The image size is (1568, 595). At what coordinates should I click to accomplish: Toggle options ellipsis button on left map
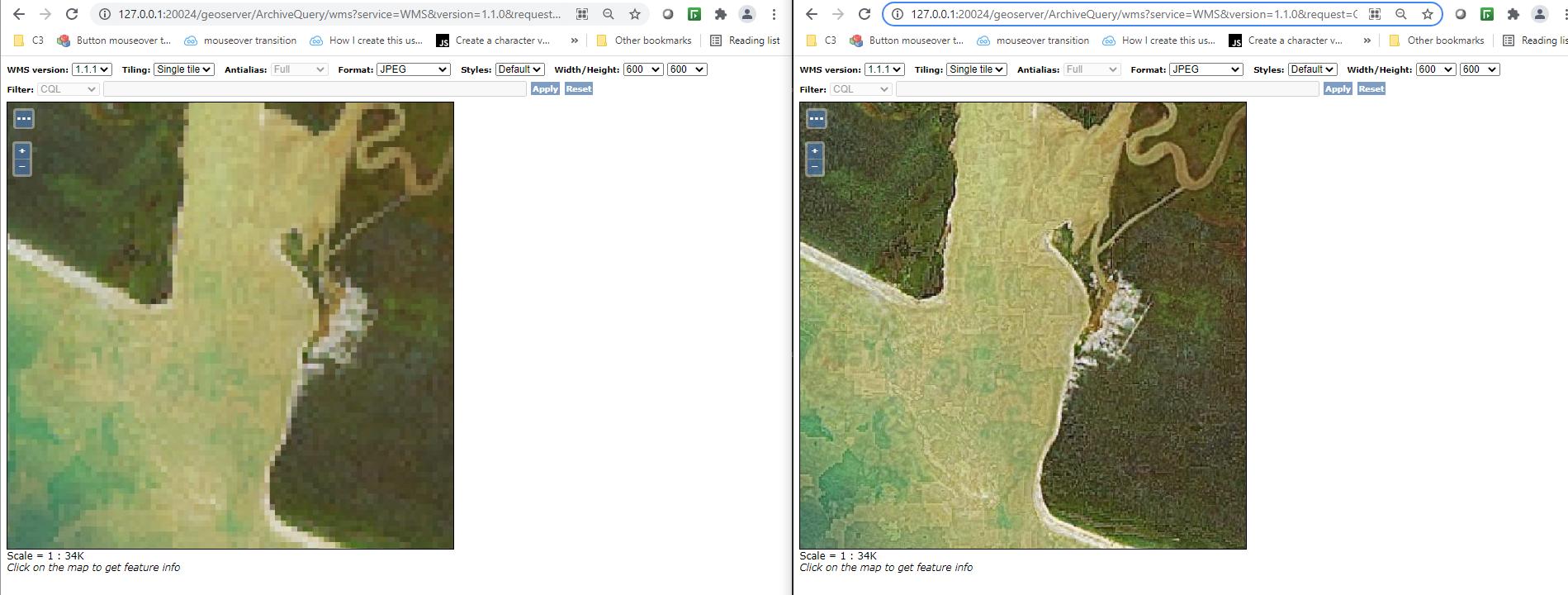click(x=24, y=119)
